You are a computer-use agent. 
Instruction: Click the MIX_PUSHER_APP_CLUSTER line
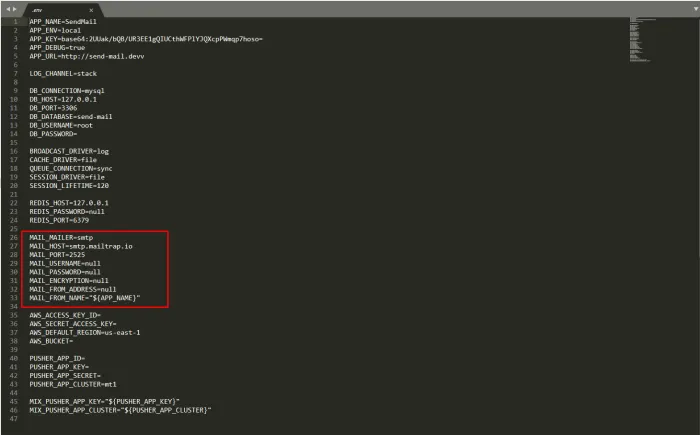pos(121,410)
